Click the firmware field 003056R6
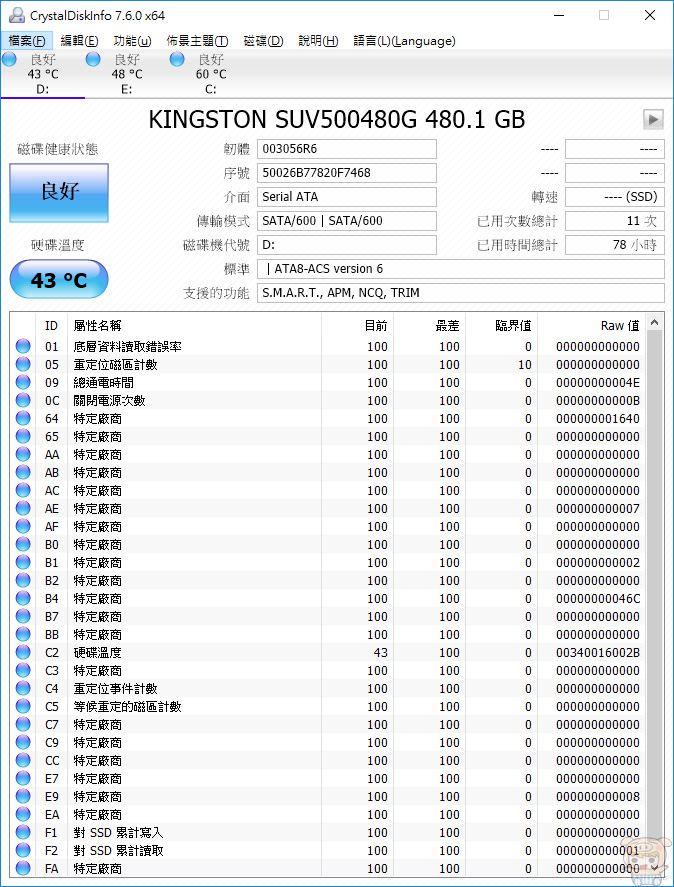 pyautogui.click(x=347, y=149)
